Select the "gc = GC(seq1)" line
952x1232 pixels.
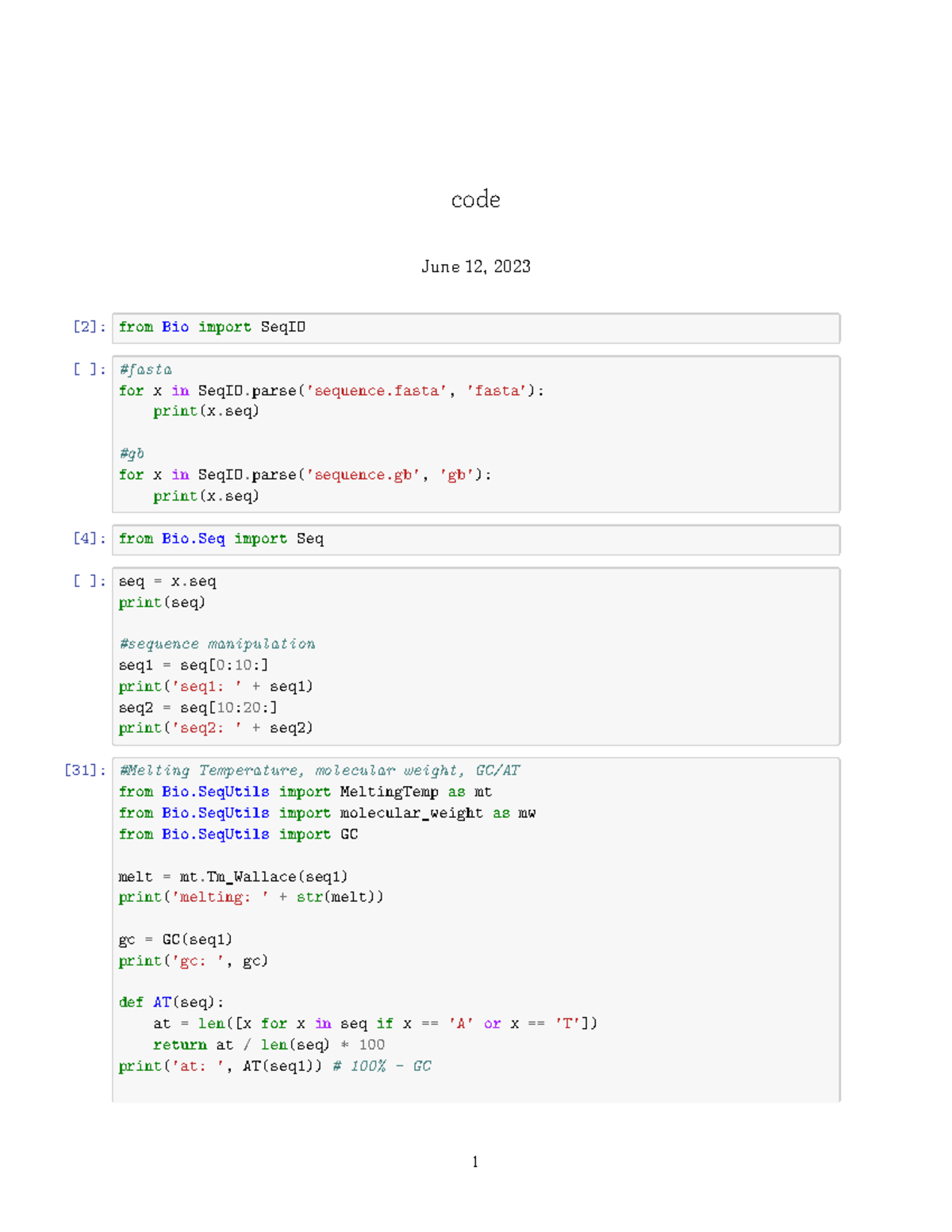point(175,938)
